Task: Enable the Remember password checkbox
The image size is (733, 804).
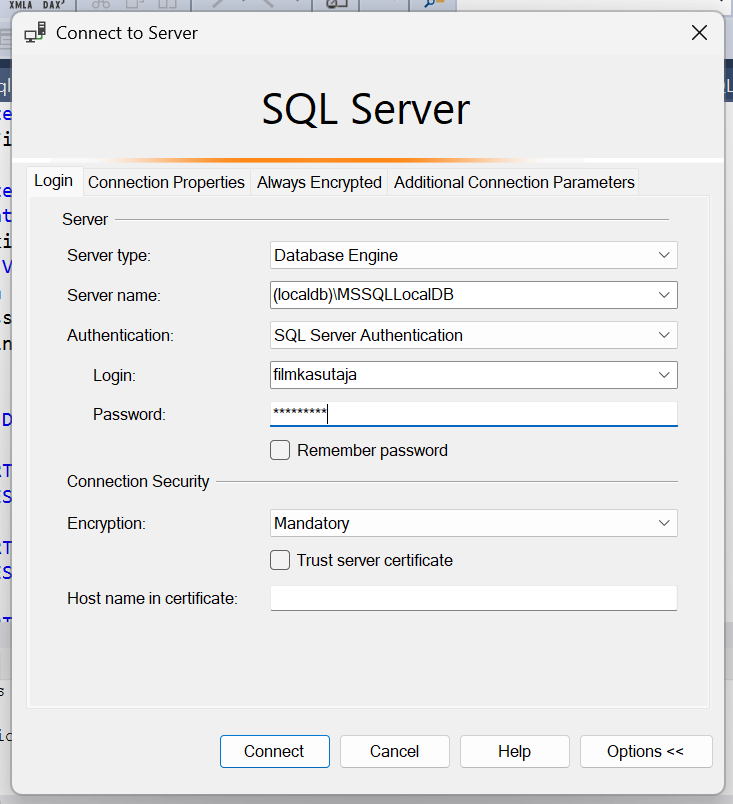Action: [280, 450]
